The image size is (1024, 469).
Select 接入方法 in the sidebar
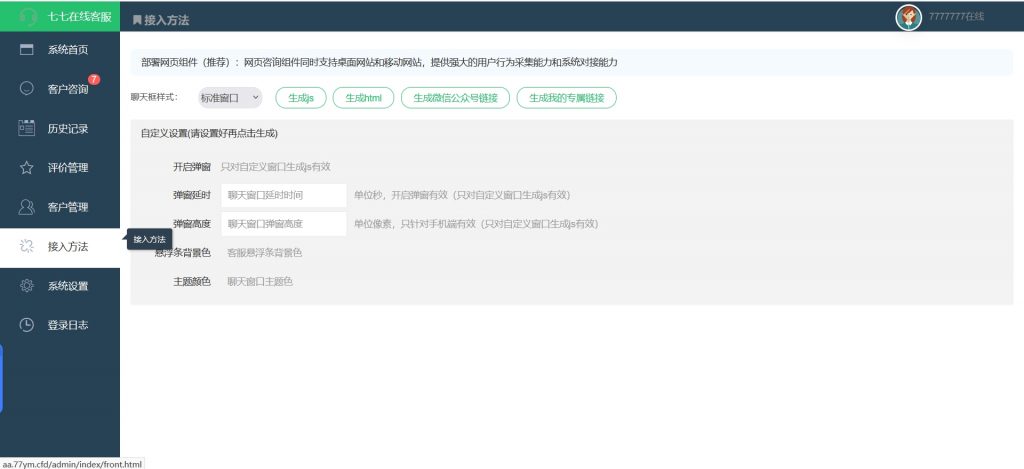pyautogui.click(x=60, y=246)
